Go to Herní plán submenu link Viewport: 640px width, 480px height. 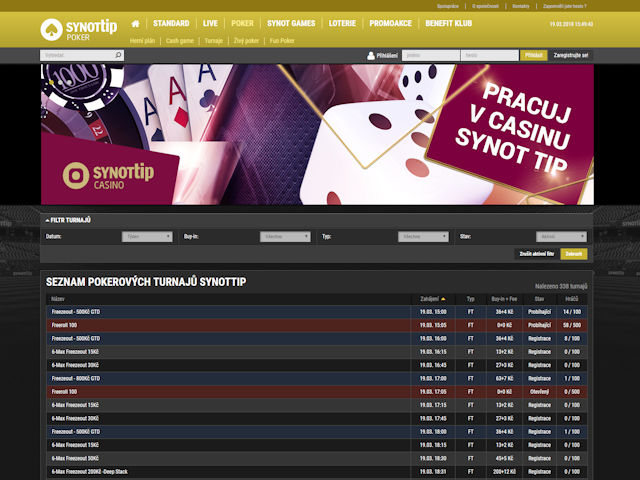click(142, 41)
